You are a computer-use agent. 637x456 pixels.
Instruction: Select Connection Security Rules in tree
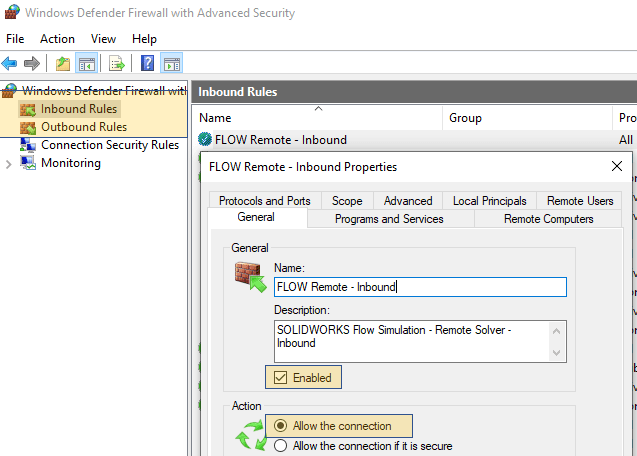pyautogui.click(x=110, y=145)
